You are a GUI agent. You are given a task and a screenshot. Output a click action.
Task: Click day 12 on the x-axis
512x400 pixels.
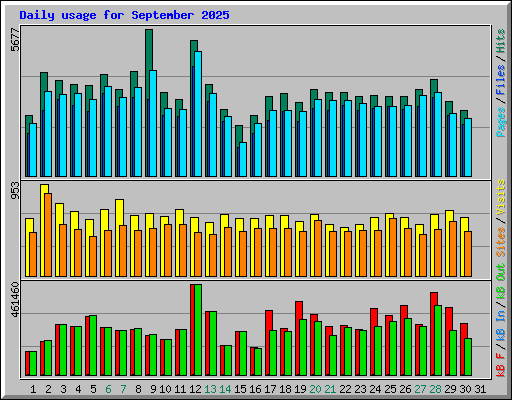[195, 389]
